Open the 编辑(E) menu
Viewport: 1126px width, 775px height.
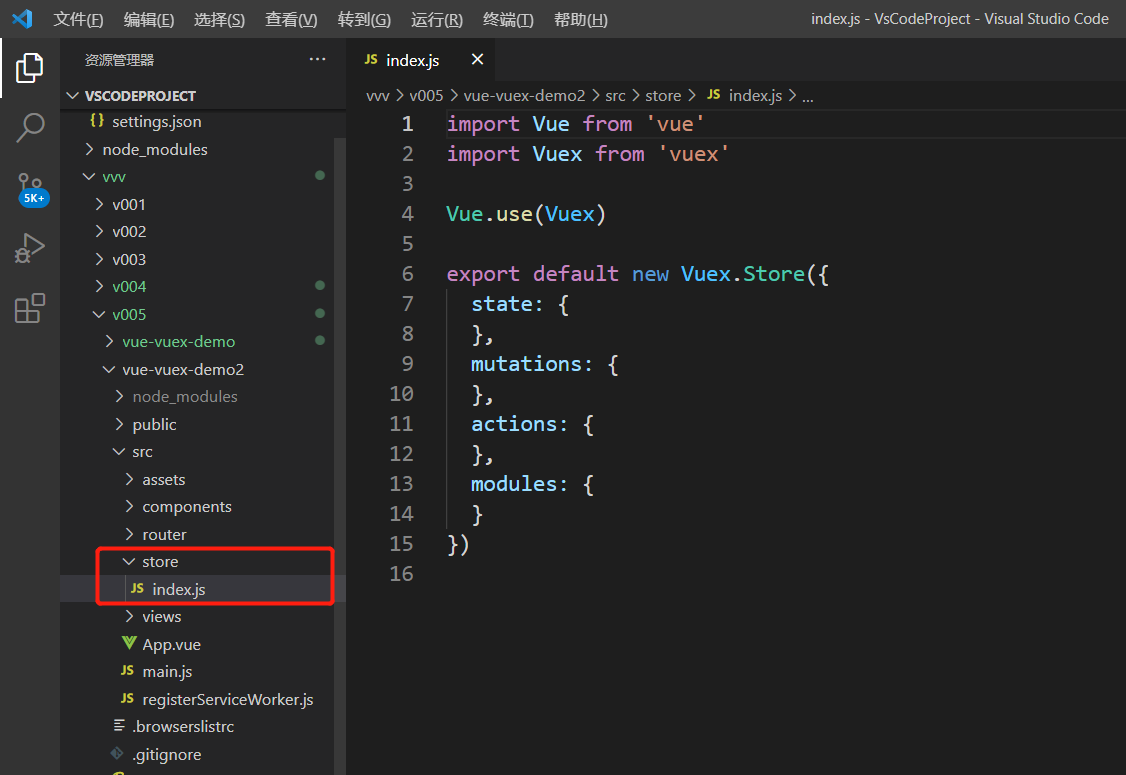click(149, 19)
